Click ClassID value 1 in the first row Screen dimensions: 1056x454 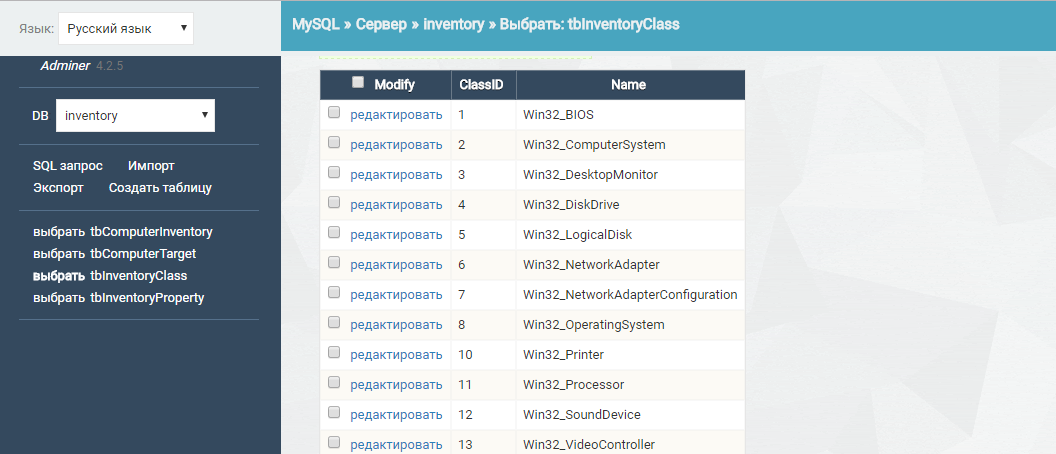point(462,115)
